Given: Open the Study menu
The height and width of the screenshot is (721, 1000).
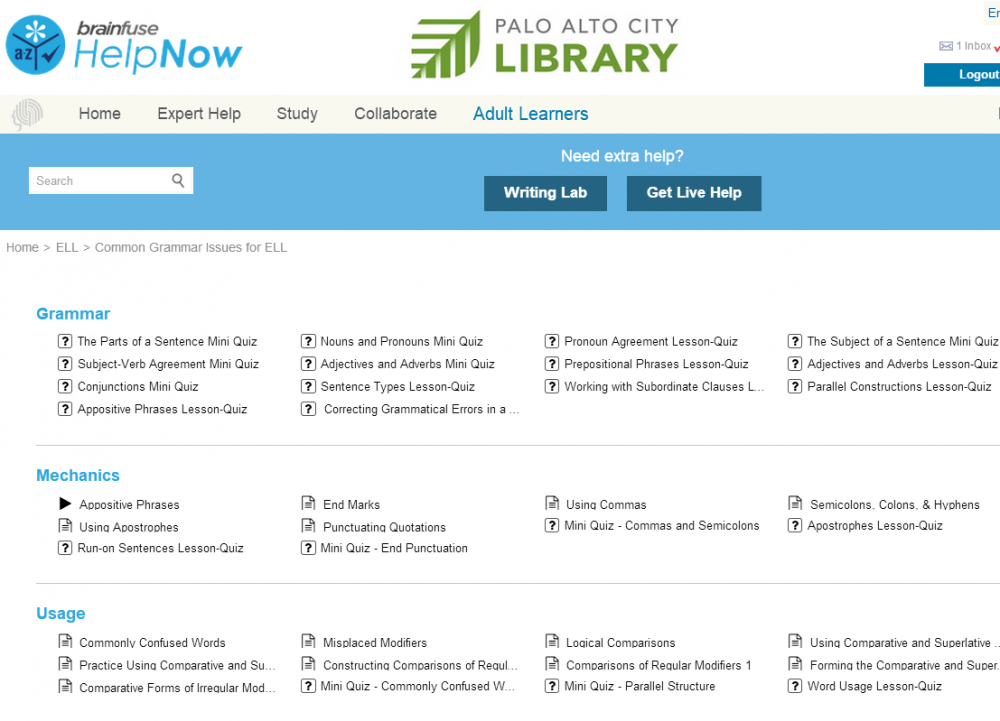Looking at the screenshot, I should [x=297, y=114].
